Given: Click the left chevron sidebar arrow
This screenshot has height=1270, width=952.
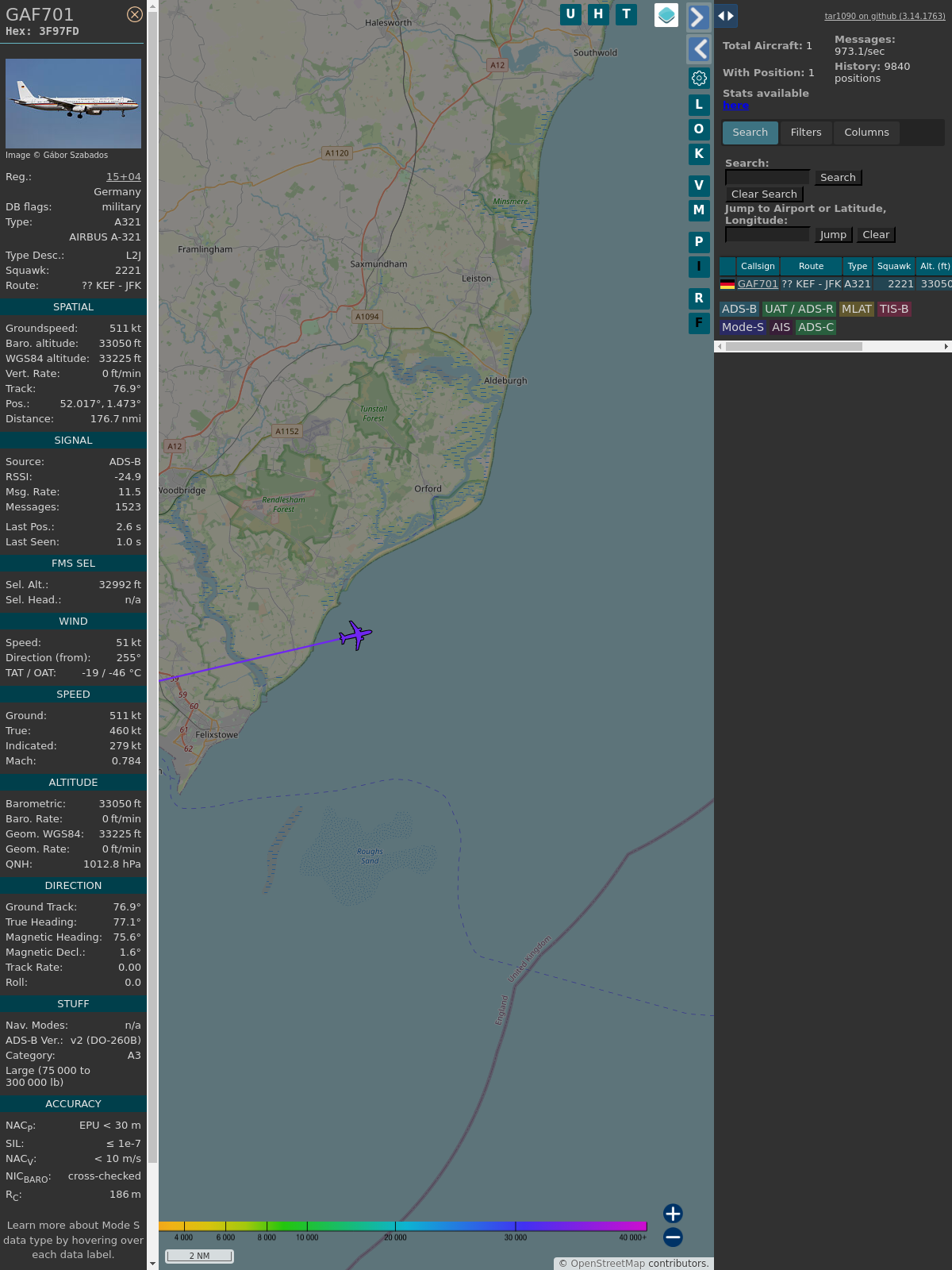Looking at the screenshot, I should (x=698, y=49).
